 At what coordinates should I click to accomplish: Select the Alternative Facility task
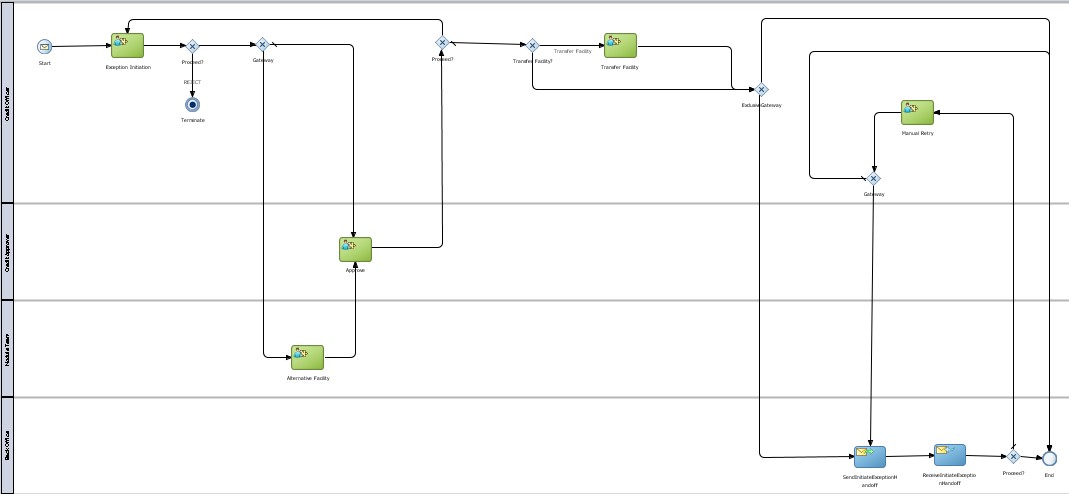307,358
